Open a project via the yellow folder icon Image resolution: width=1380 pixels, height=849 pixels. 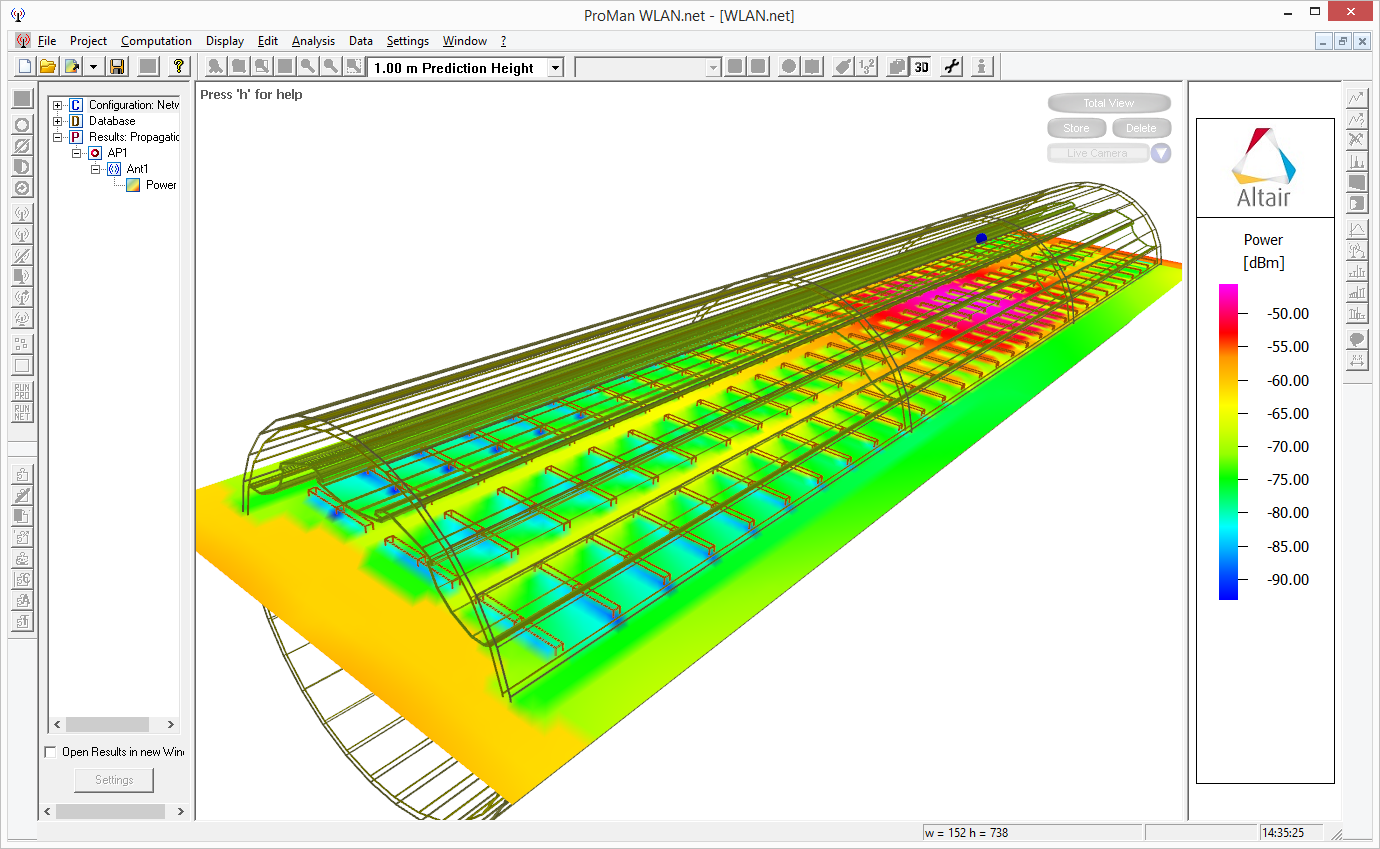tap(47, 67)
